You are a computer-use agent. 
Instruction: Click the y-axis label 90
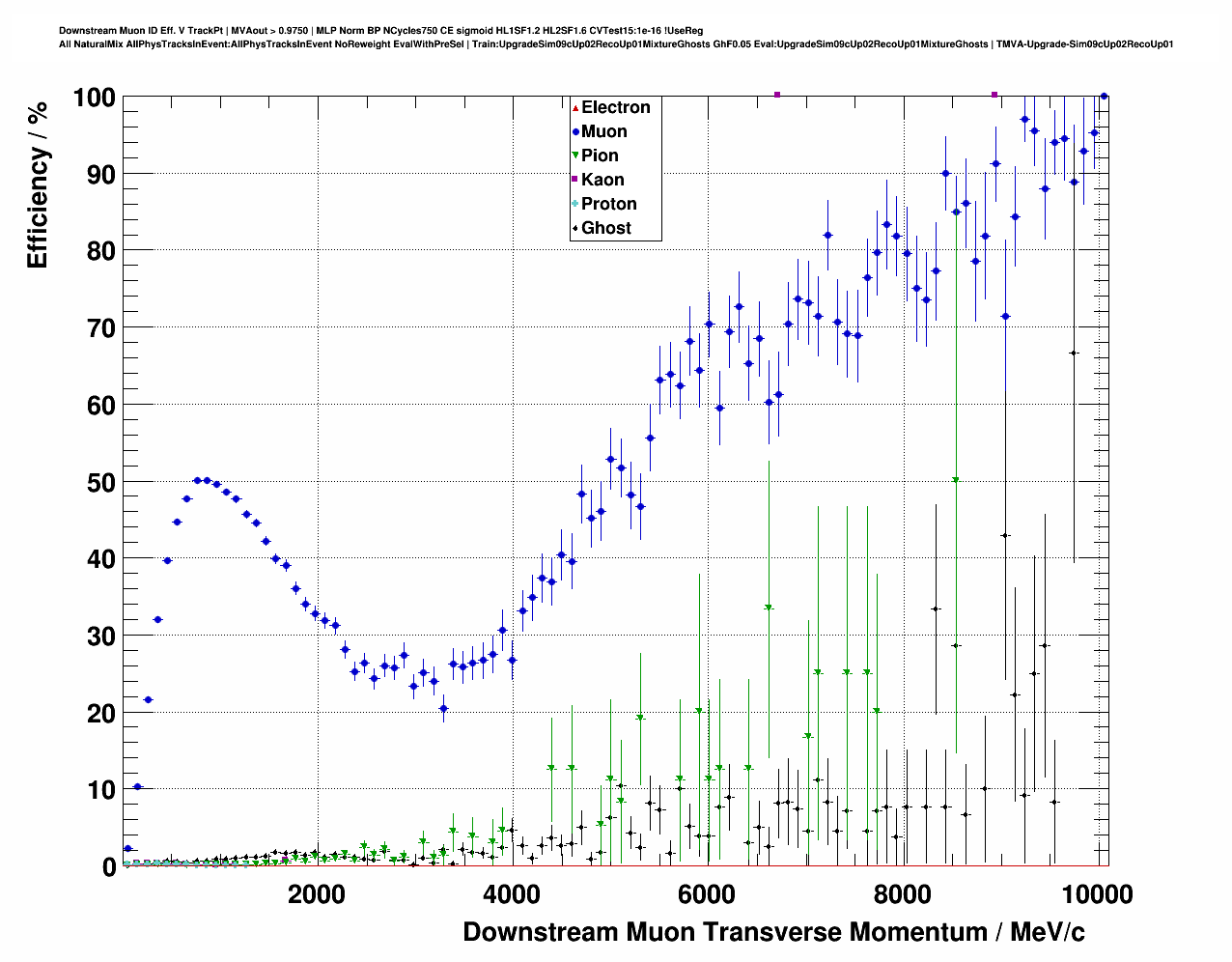(101, 175)
